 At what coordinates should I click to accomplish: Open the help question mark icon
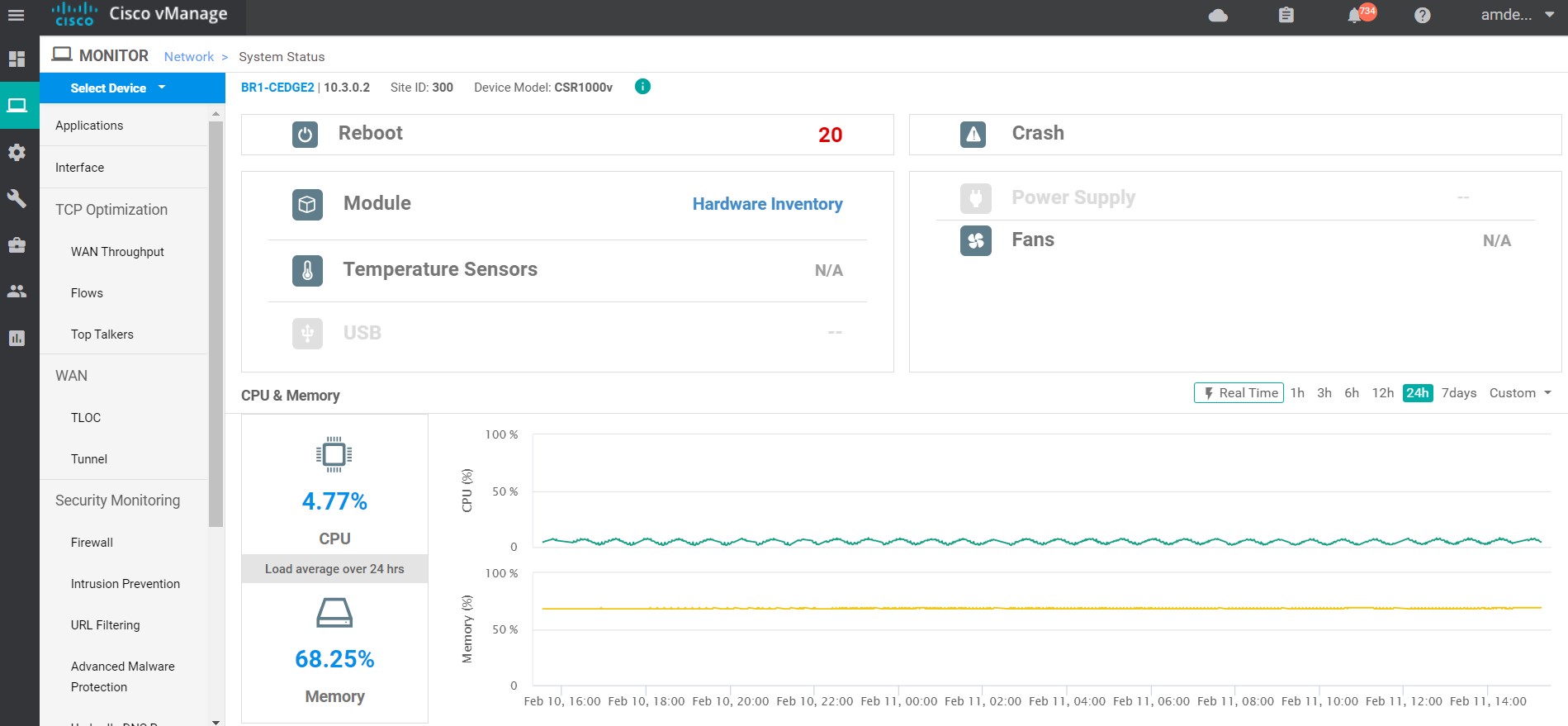[x=1422, y=16]
